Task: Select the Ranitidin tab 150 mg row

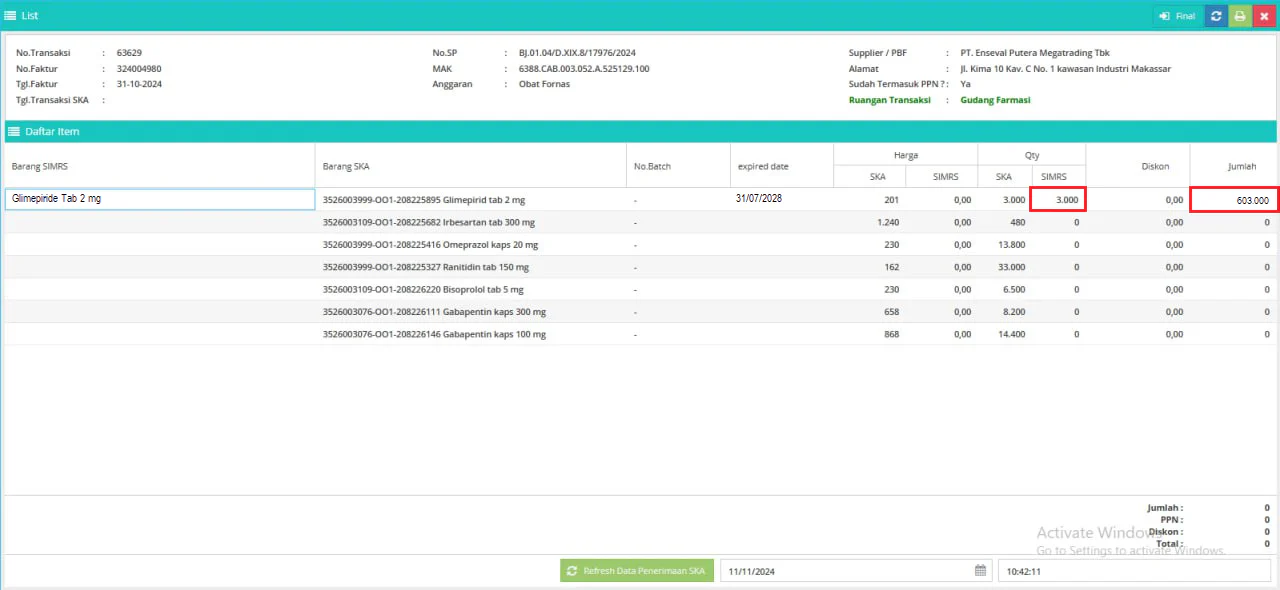Action: pos(640,267)
